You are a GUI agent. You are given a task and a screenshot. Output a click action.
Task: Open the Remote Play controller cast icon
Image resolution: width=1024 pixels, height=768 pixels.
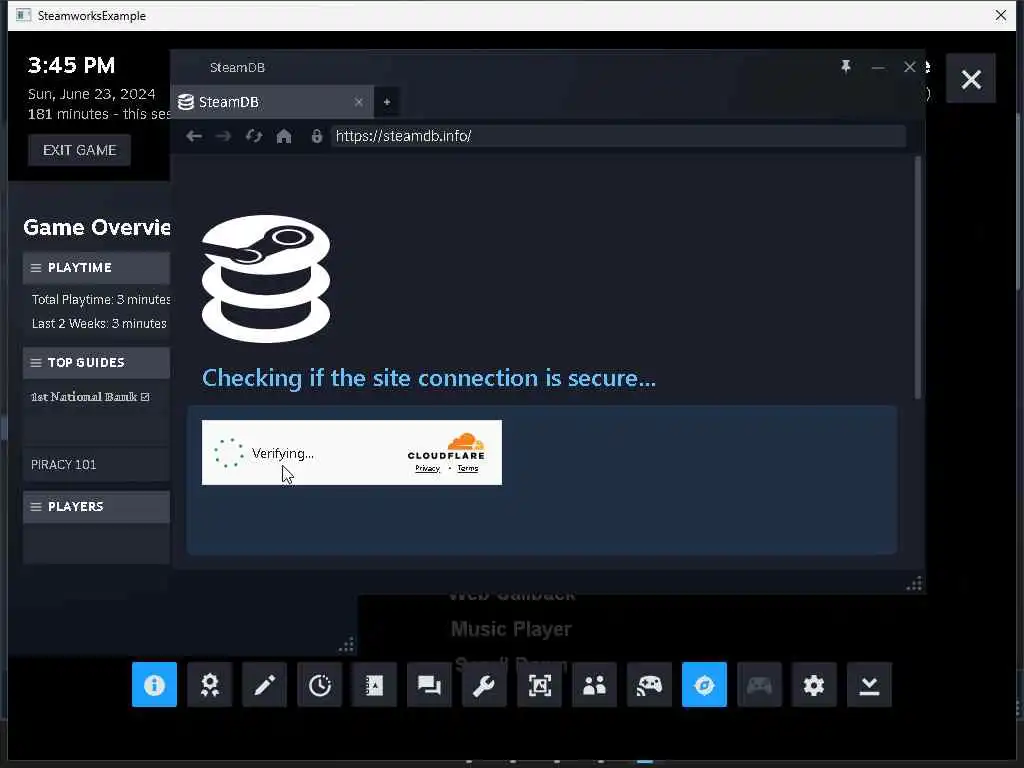[649, 684]
